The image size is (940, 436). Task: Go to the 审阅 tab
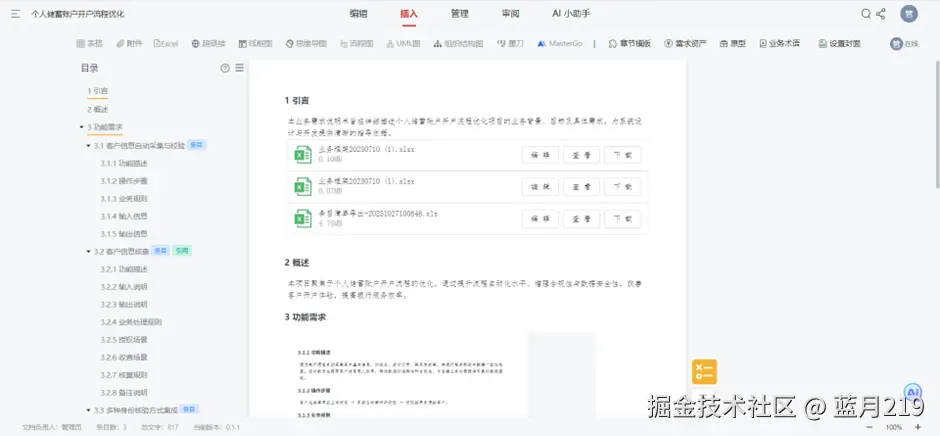[511, 14]
